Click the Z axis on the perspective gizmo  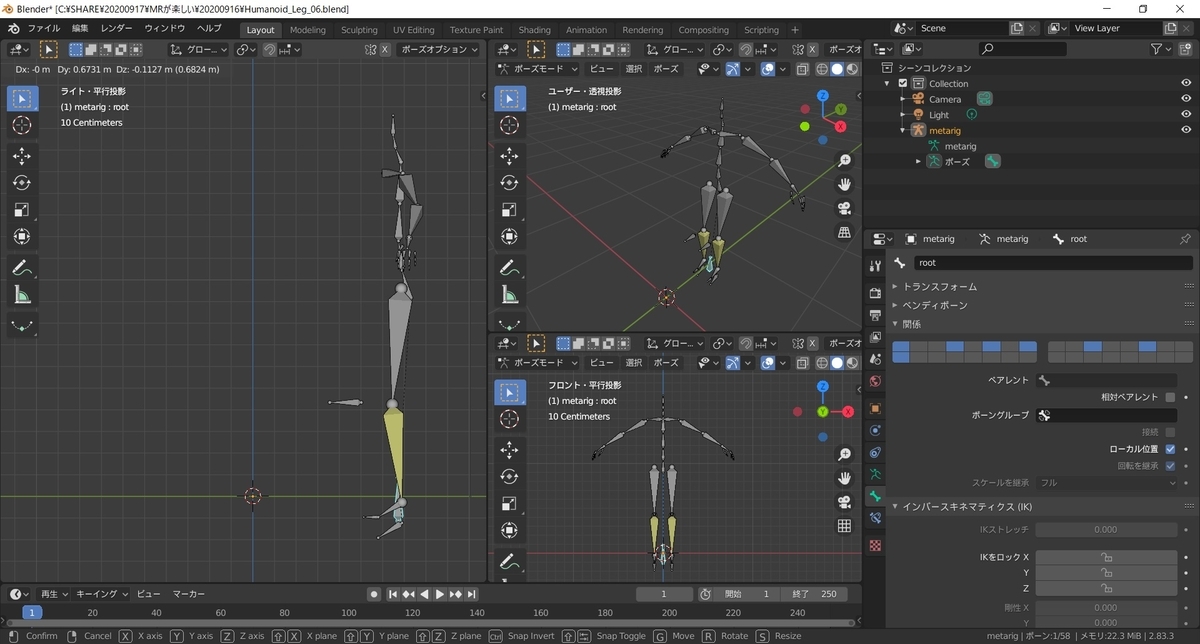coord(822,96)
